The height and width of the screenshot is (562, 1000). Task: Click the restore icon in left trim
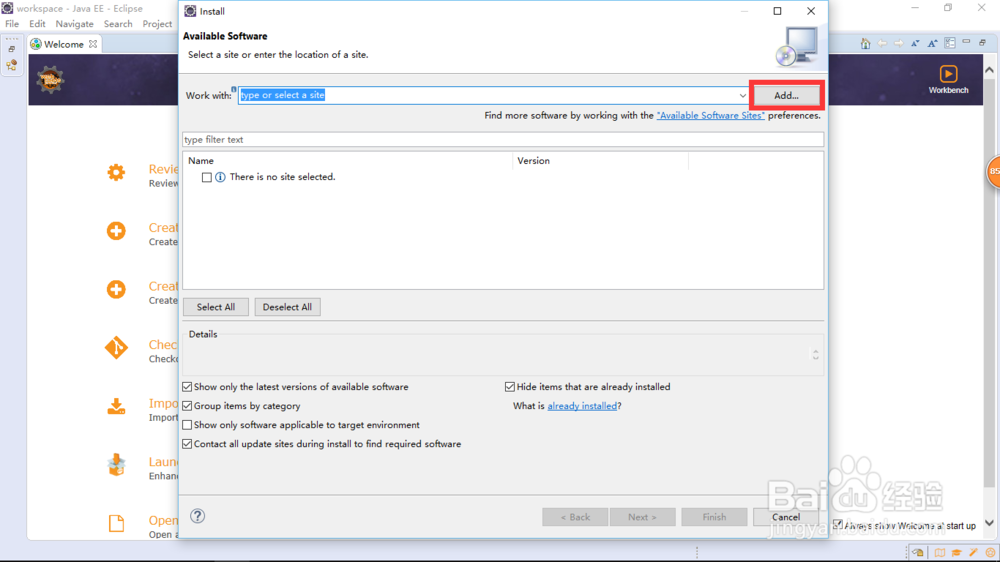click(x=11, y=48)
